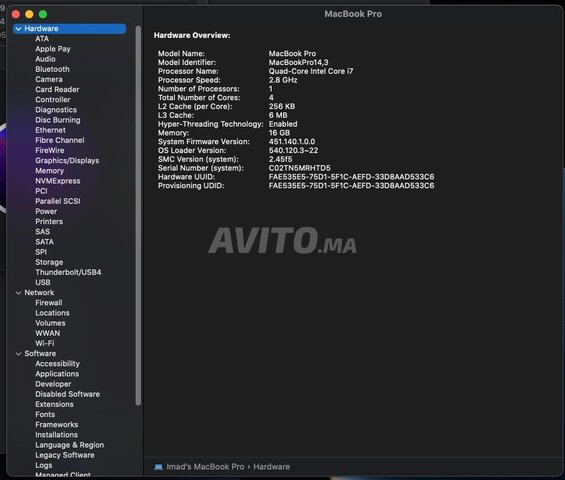Open Firewall settings info
This screenshot has width=565, height=480.
coord(49,303)
